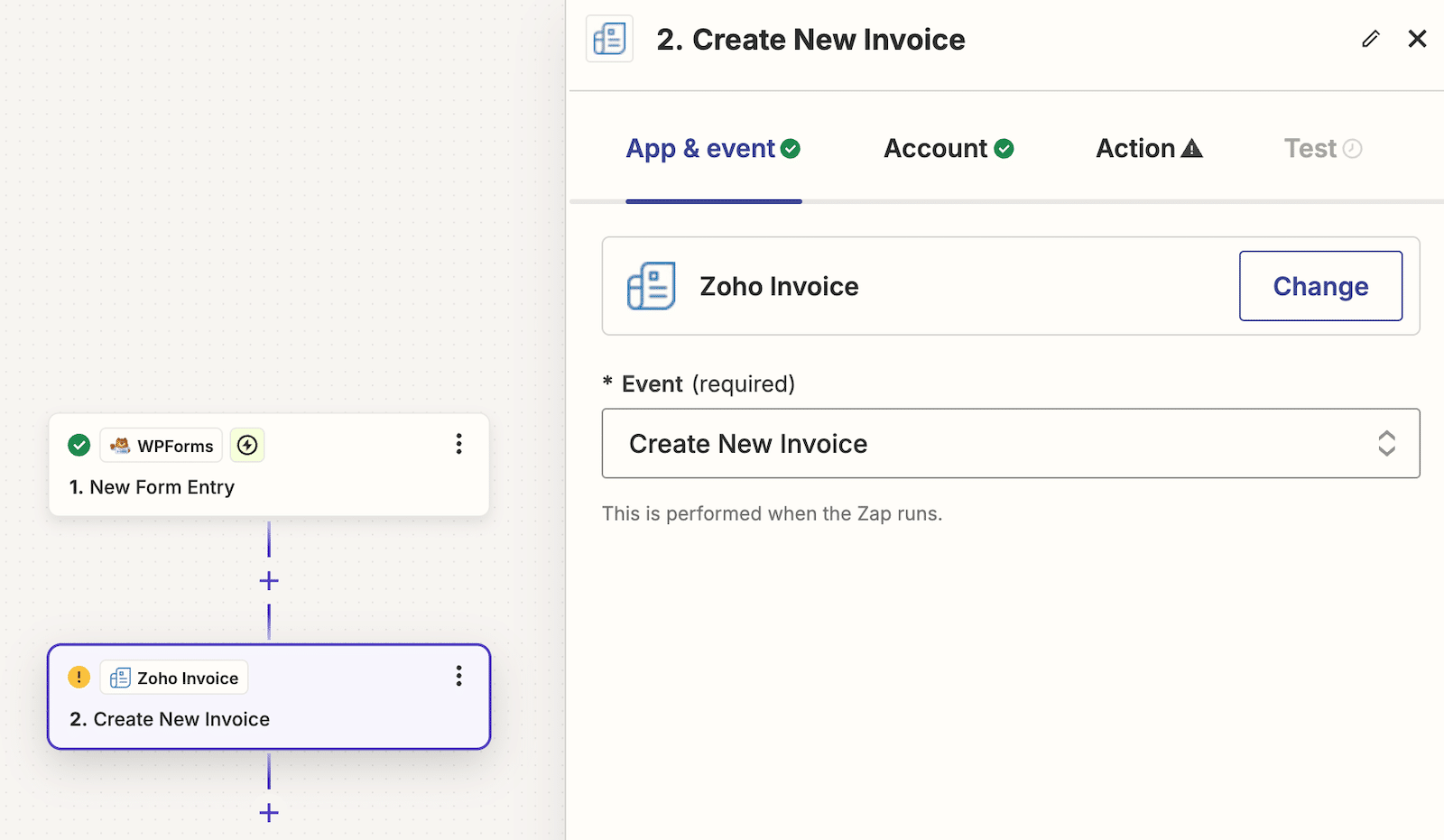Click the panel title 2. Create New Invoice

[810, 40]
